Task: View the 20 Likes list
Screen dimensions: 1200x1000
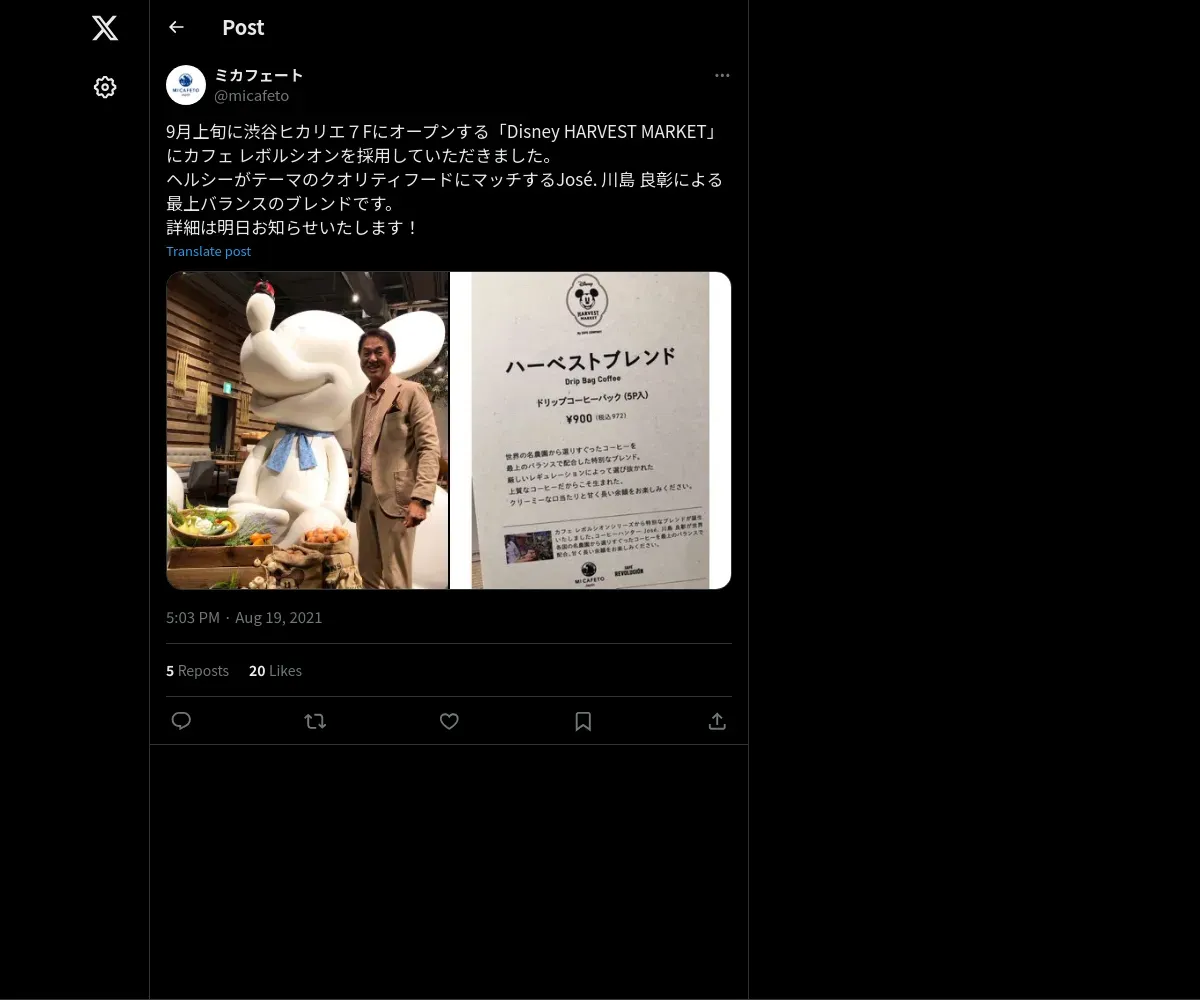Action: pyautogui.click(x=275, y=671)
